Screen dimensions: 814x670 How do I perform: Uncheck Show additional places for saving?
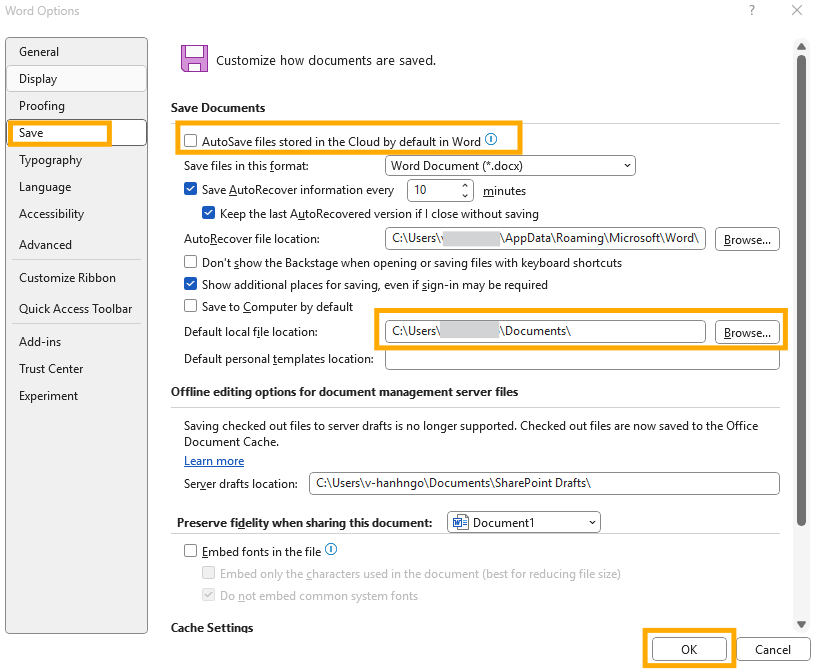click(191, 284)
